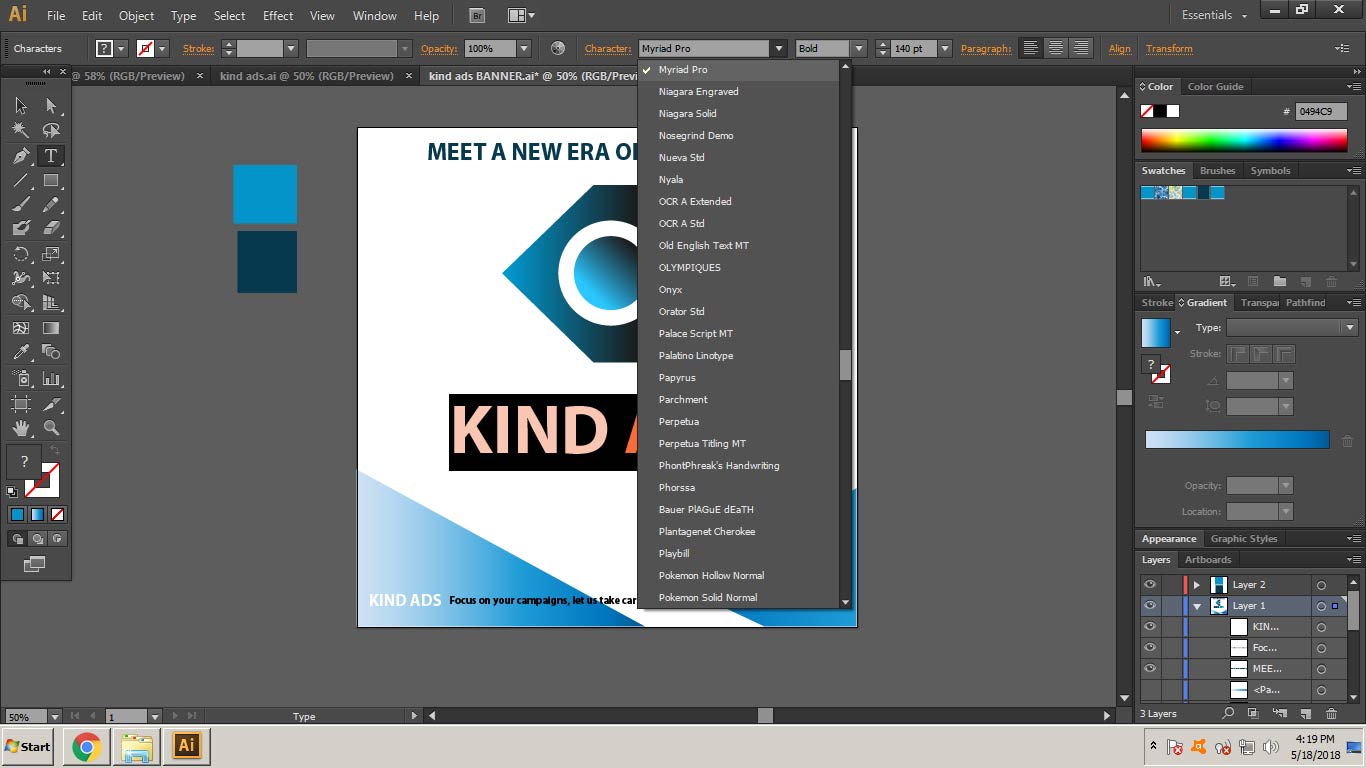The width and height of the screenshot is (1366, 768).
Task: Open the Paragraph panel link
Action: tap(986, 48)
